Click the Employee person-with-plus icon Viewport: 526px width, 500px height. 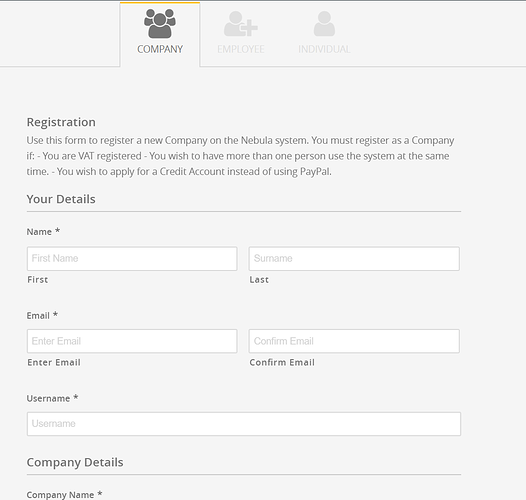coord(241,24)
